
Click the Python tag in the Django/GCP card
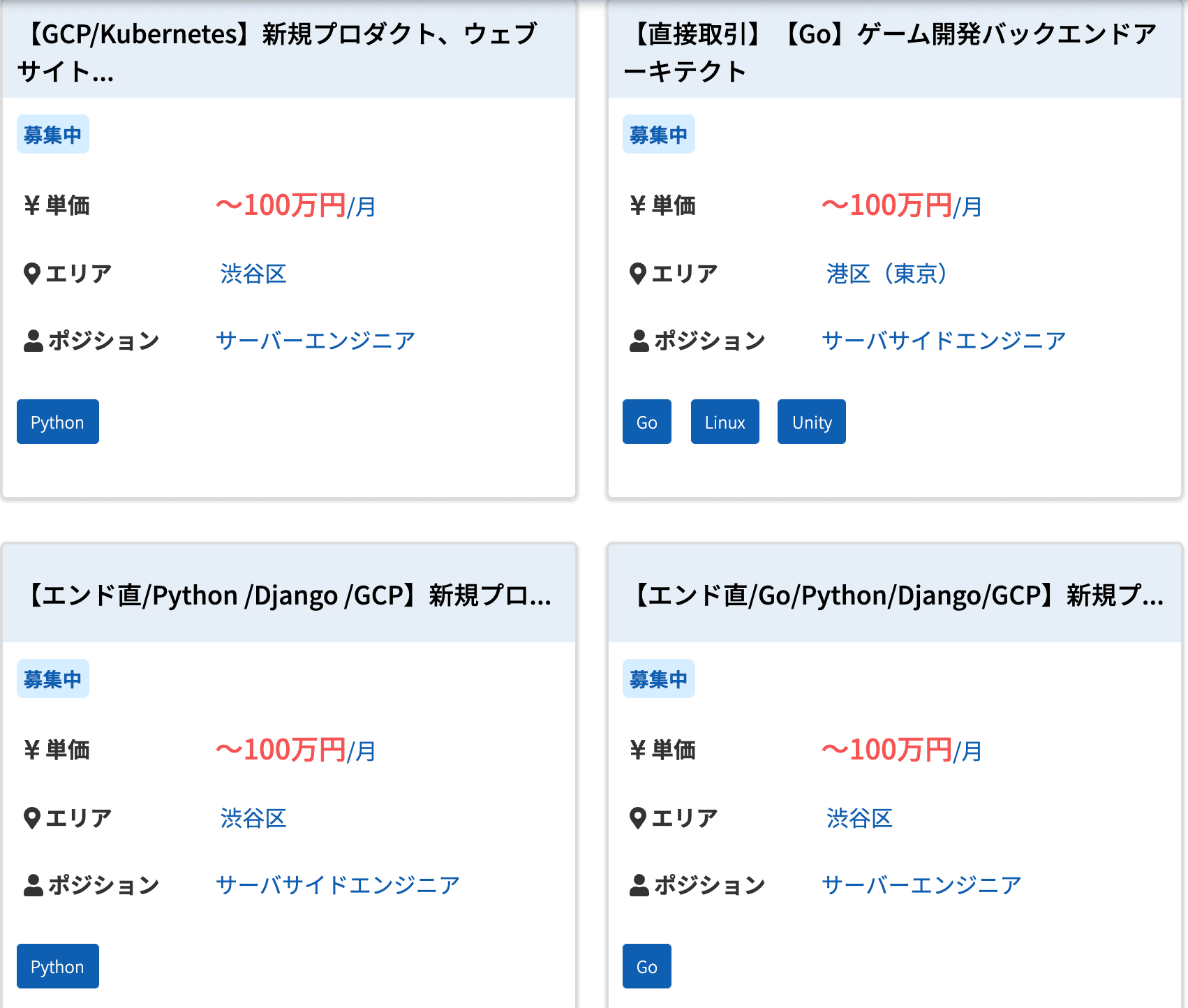58,967
